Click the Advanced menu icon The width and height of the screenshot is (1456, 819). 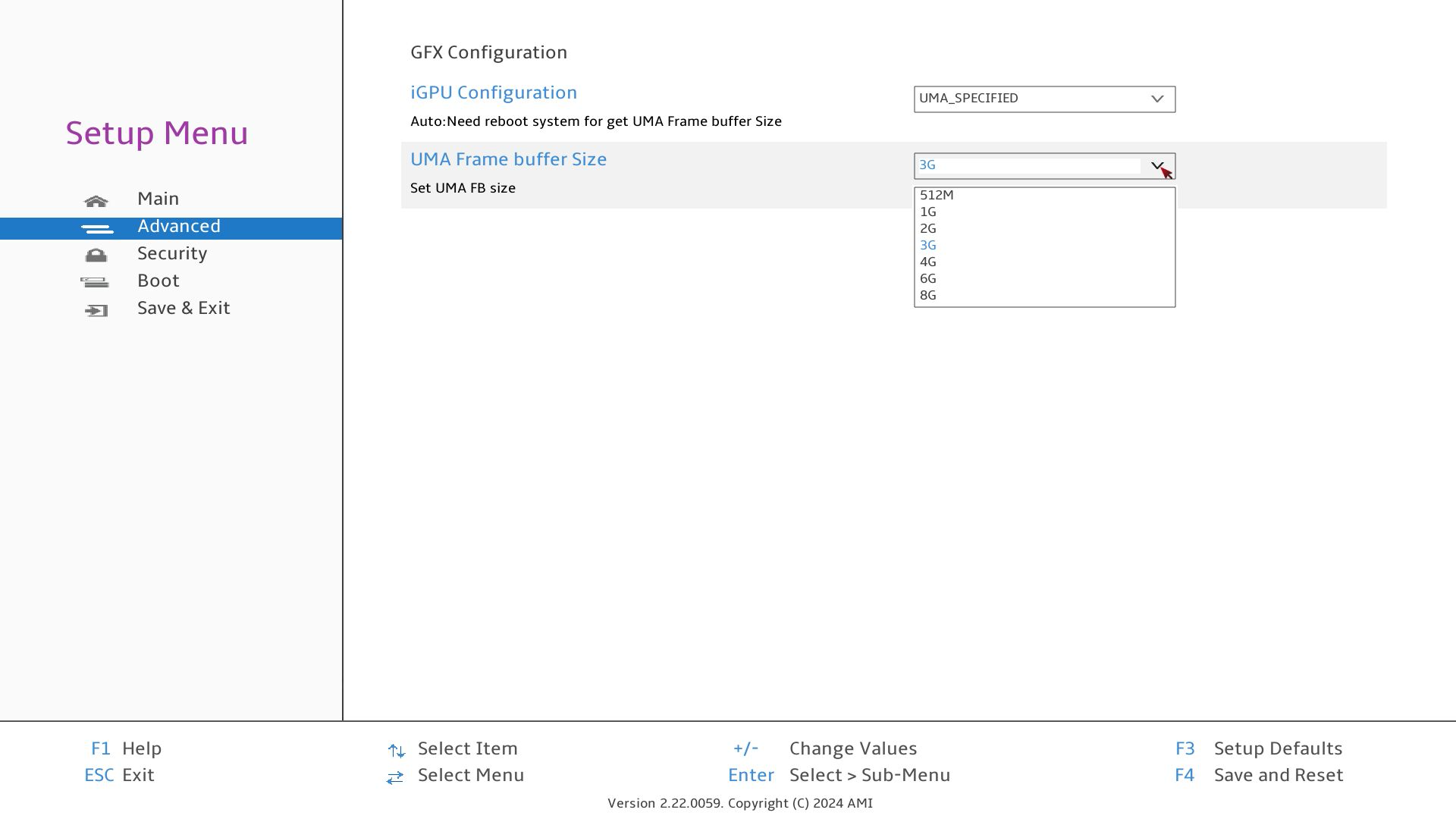tap(96, 228)
